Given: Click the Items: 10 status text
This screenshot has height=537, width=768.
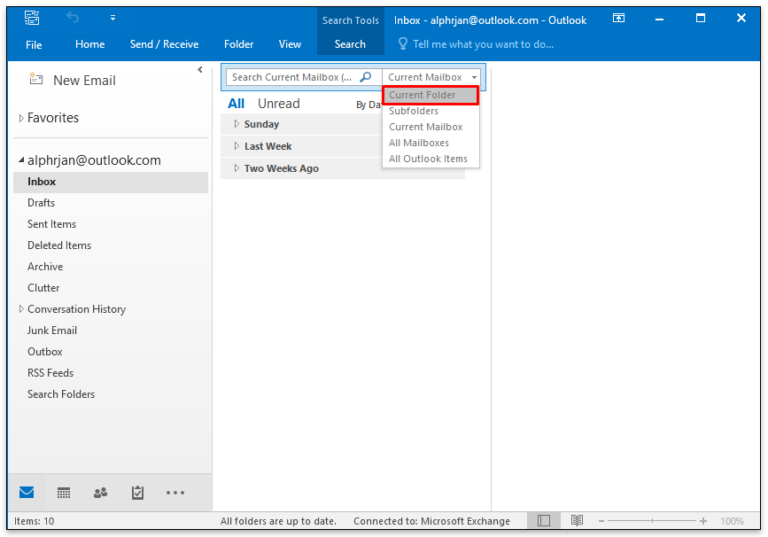Looking at the screenshot, I should (34, 521).
